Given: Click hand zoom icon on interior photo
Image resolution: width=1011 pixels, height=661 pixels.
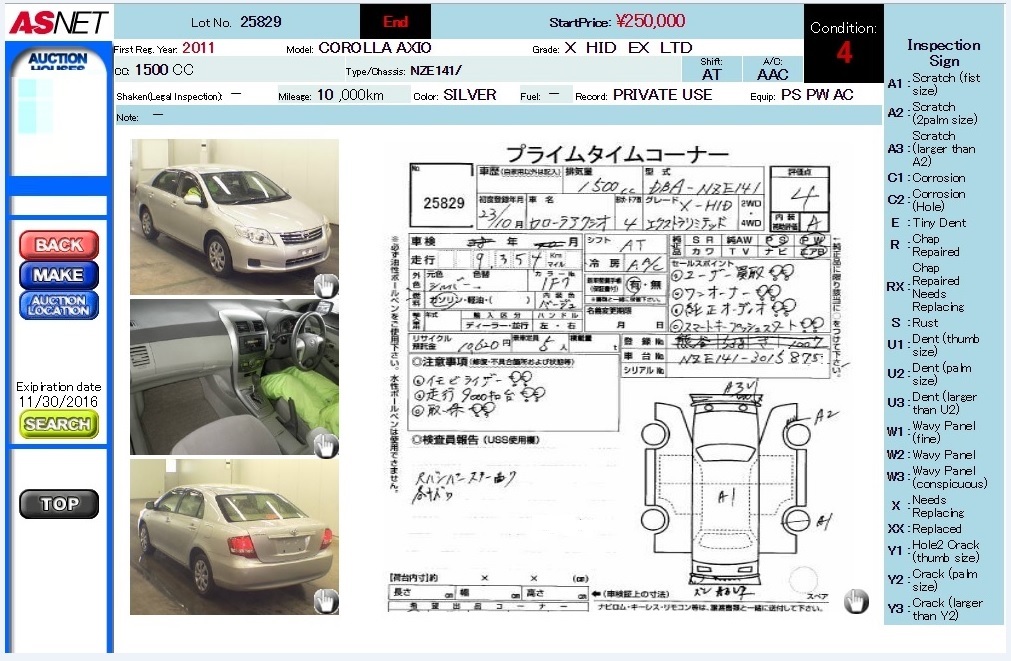Looking at the screenshot, I should coord(326,444).
